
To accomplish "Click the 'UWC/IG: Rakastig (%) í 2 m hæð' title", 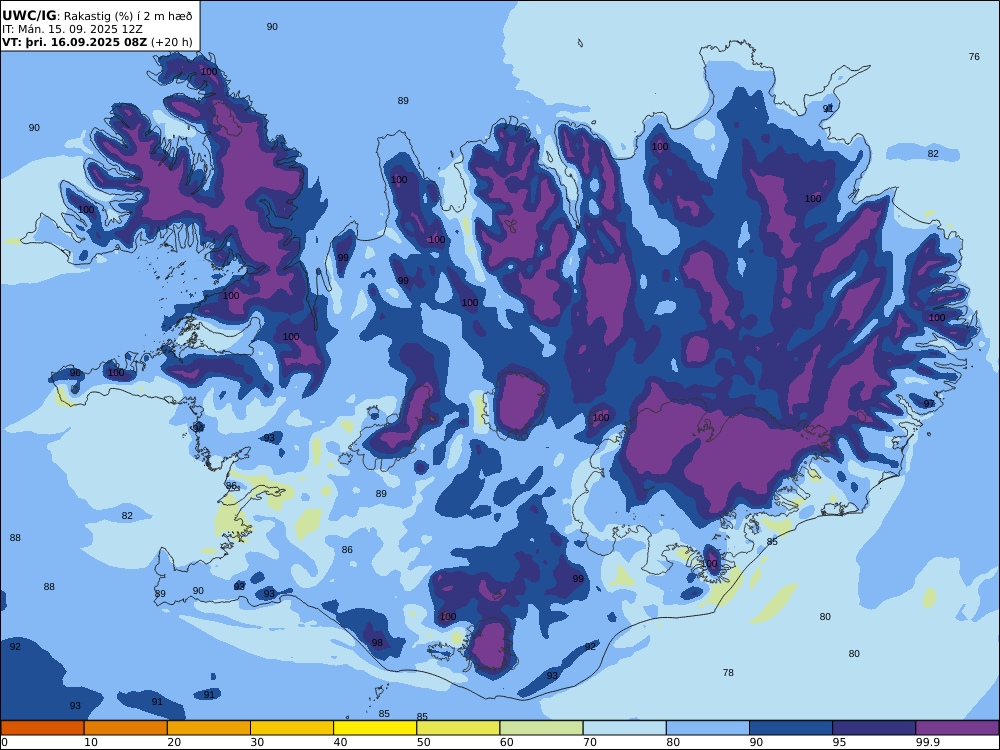I will coord(97,16).
